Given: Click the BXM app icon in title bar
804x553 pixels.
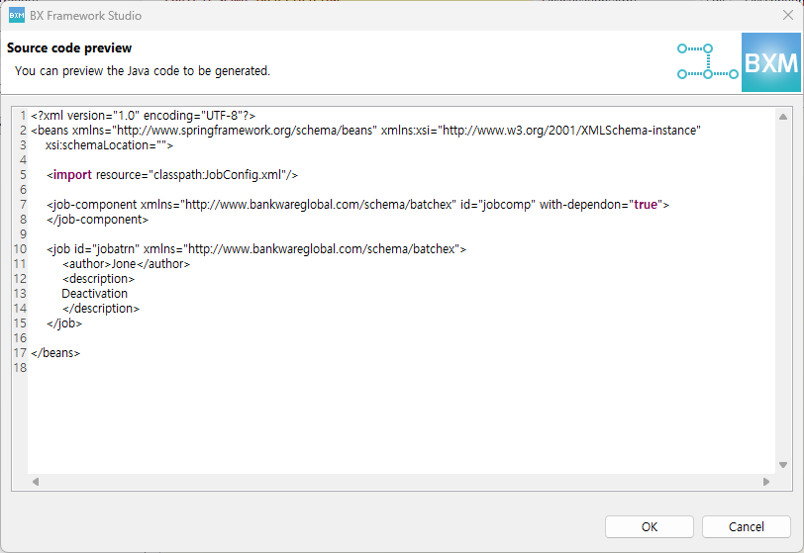Looking at the screenshot, I should (16, 16).
